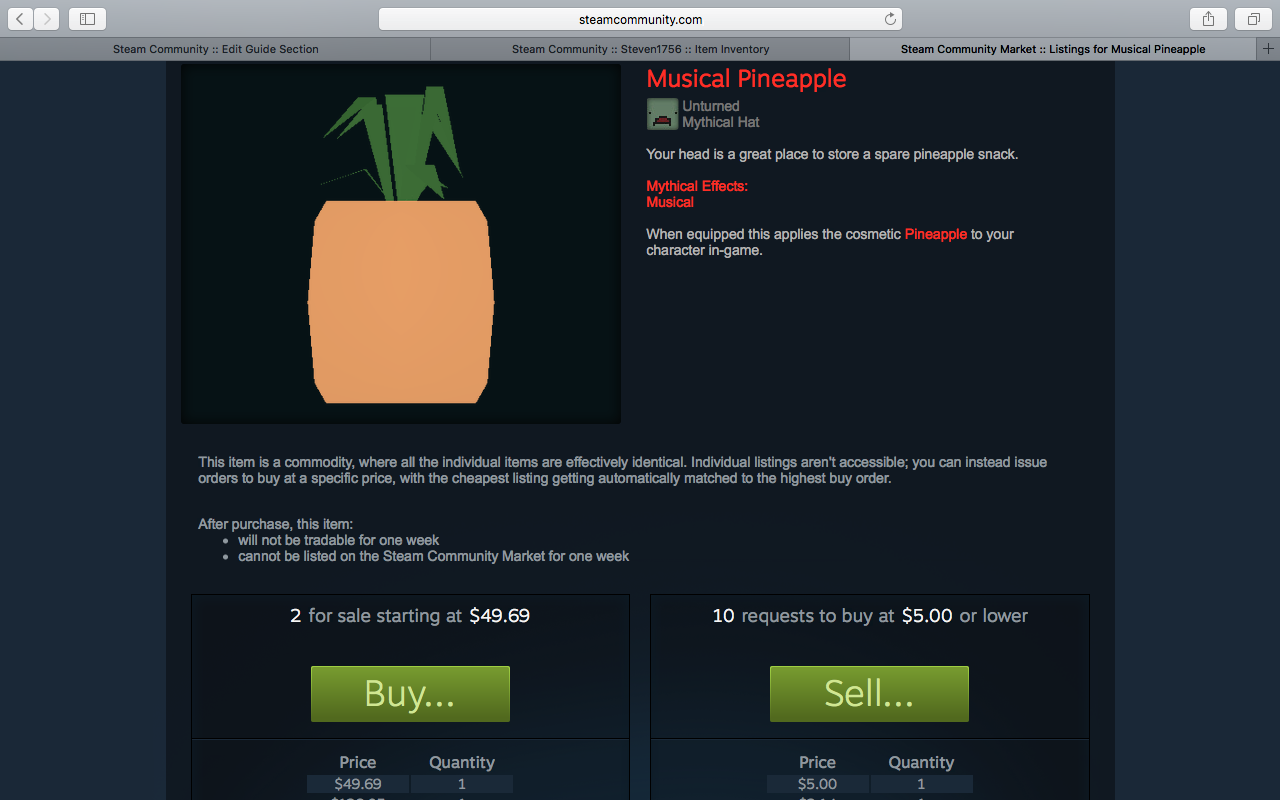Reload the page using the refresh icon
Screen dimensions: 1280x800
pyautogui.click(x=890, y=19)
